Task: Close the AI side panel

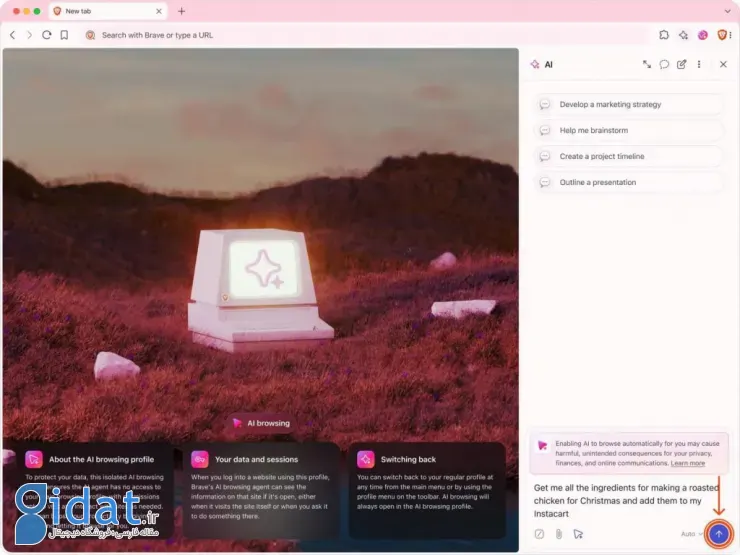Action: click(723, 64)
